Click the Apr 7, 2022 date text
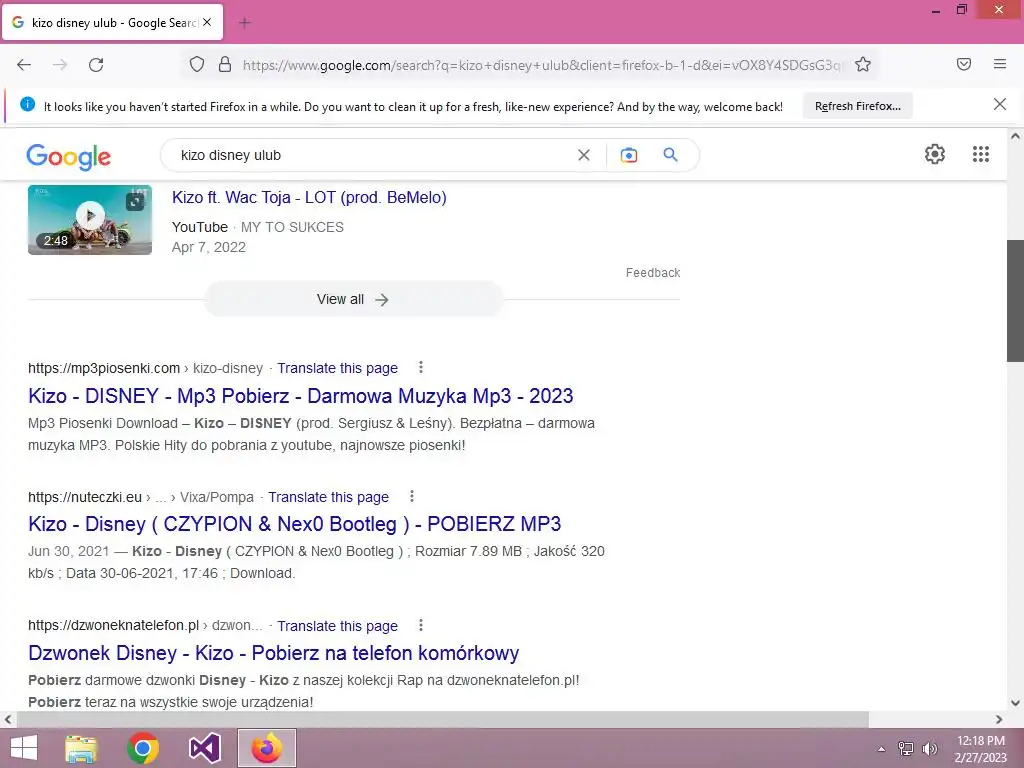 (209, 248)
